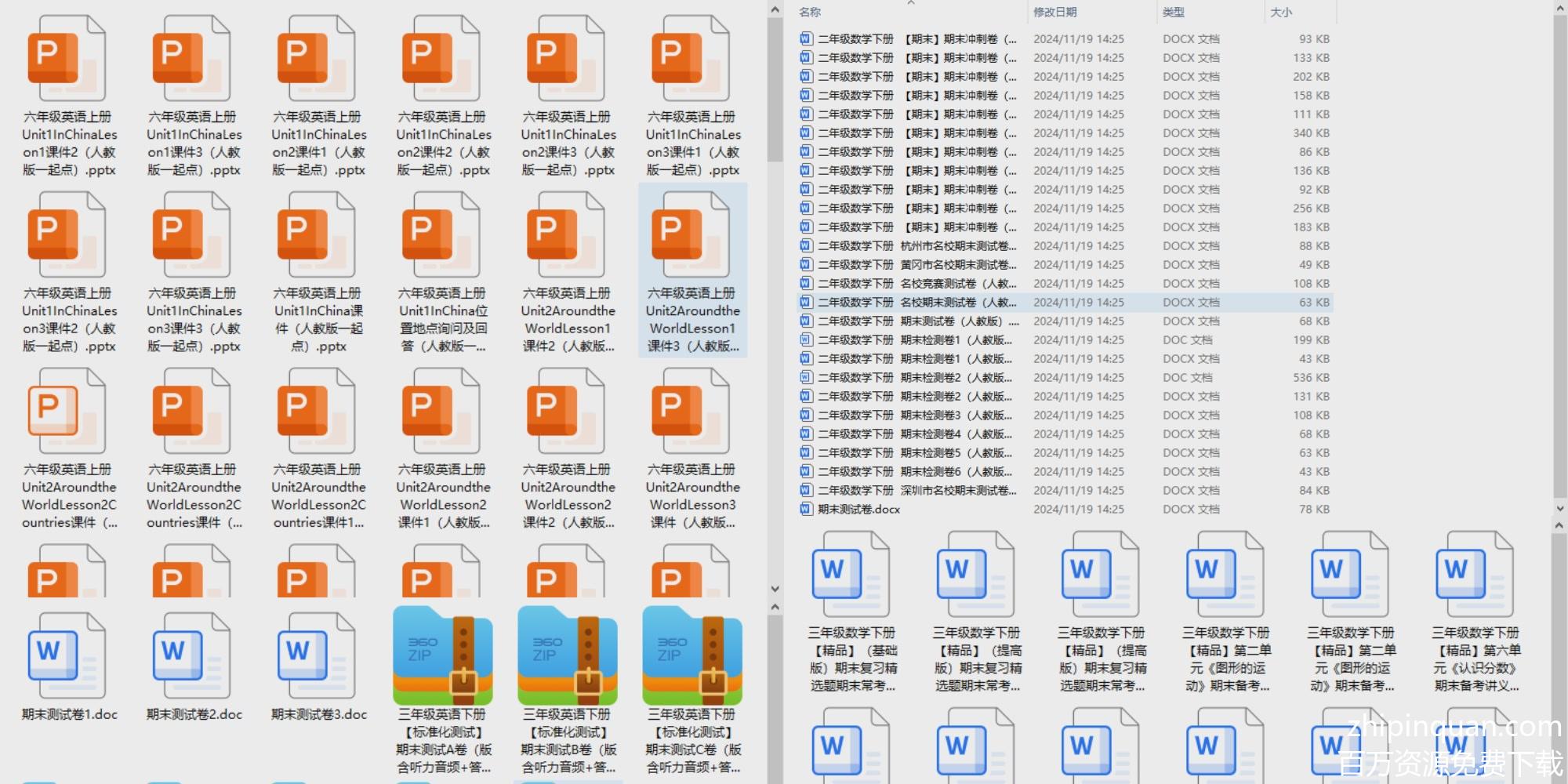The width and height of the screenshot is (1568, 784).
Task: Click the sort chevron above 名称 column
Action: coord(911,3)
